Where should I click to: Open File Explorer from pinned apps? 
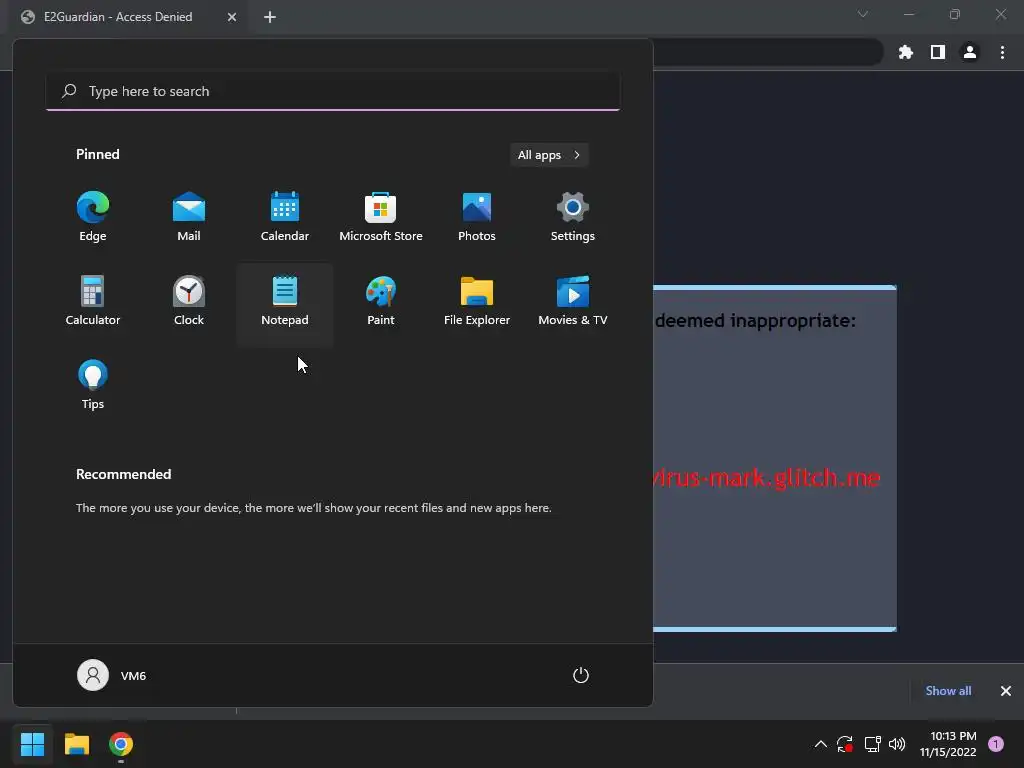477,302
